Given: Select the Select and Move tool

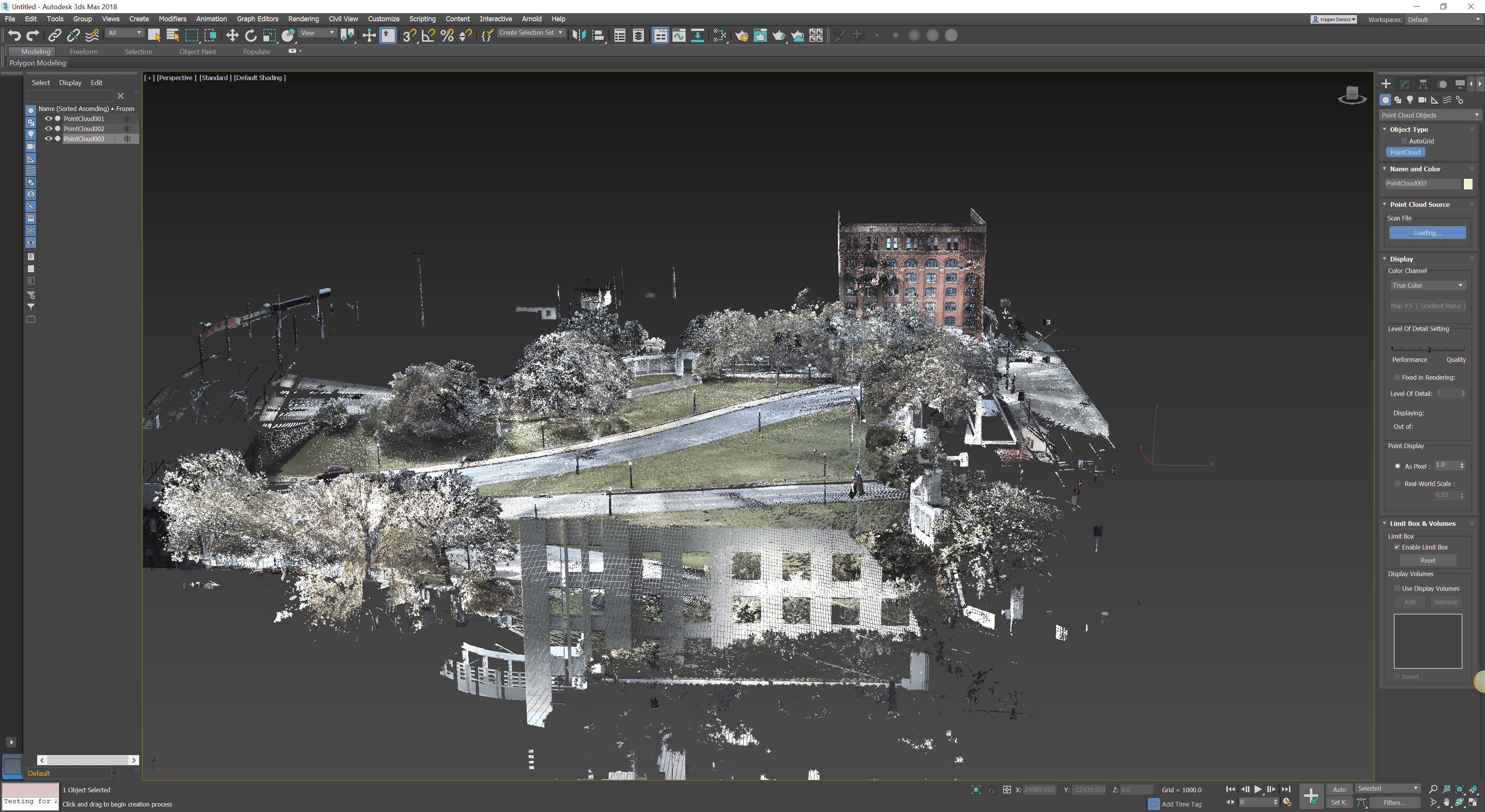Looking at the screenshot, I should tap(232, 36).
